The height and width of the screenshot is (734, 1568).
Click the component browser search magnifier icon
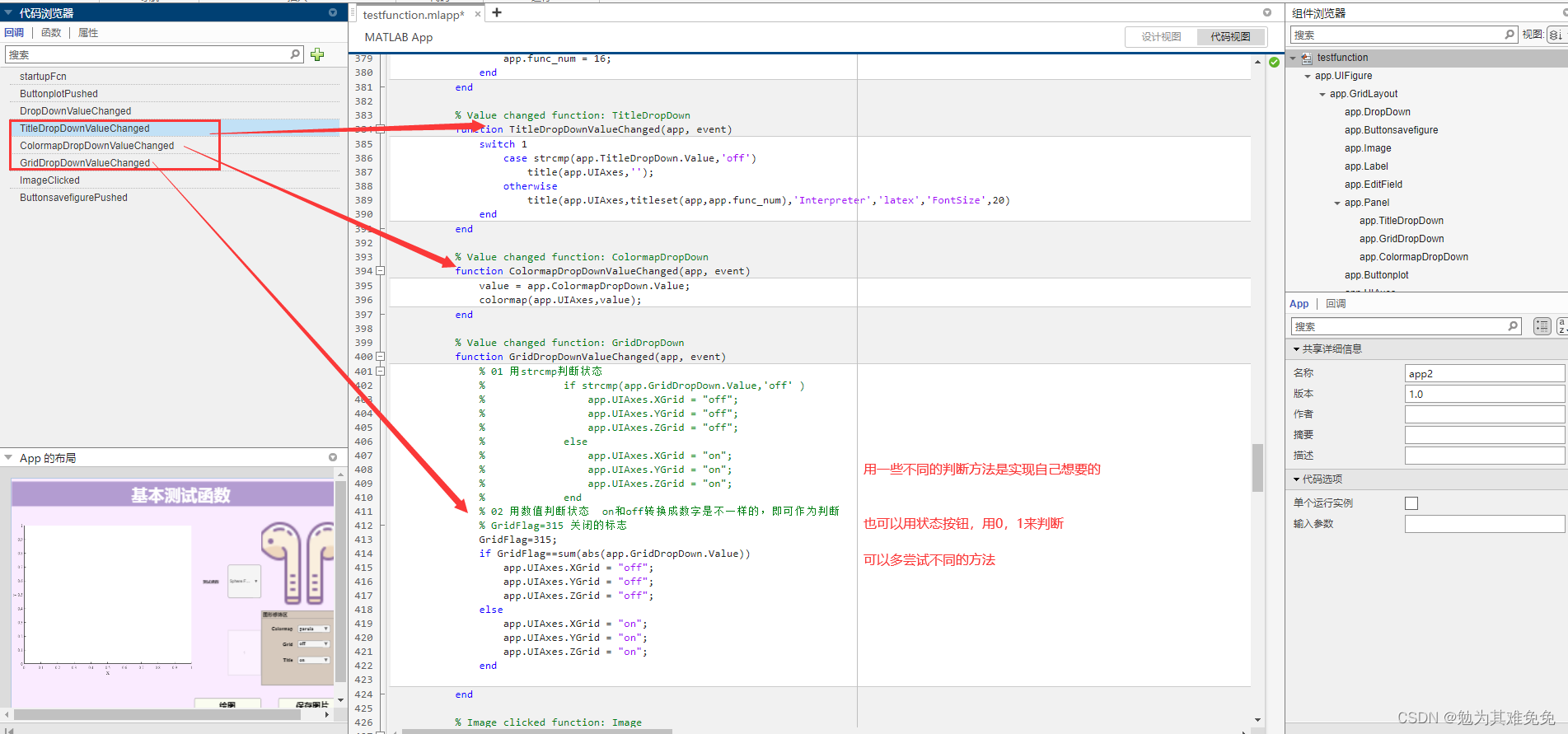[1509, 35]
